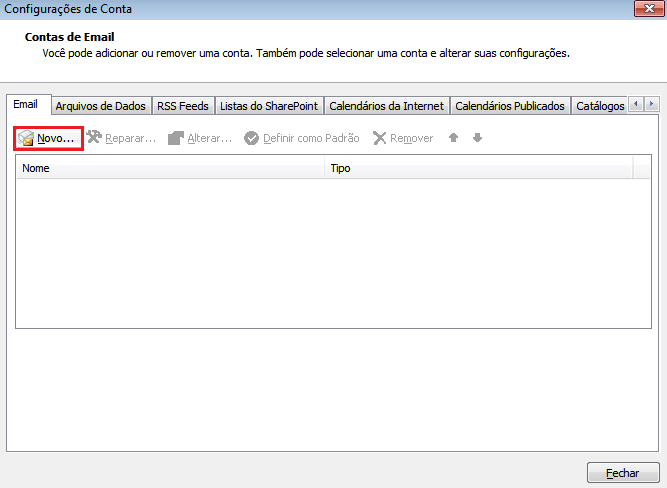Switch to Calendários da Internet tab

pyautogui.click(x=387, y=106)
